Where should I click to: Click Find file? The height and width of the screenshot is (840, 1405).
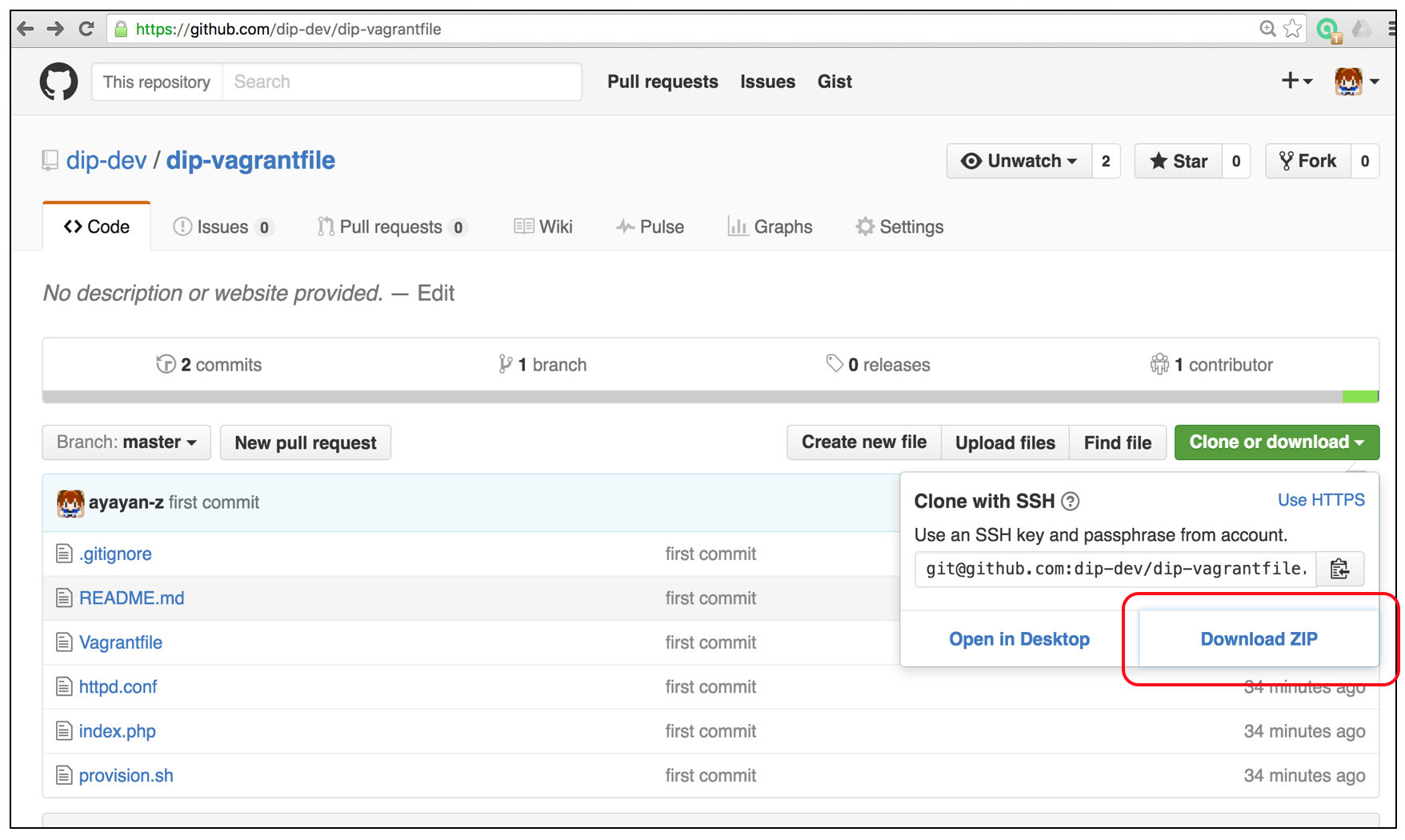1118,442
